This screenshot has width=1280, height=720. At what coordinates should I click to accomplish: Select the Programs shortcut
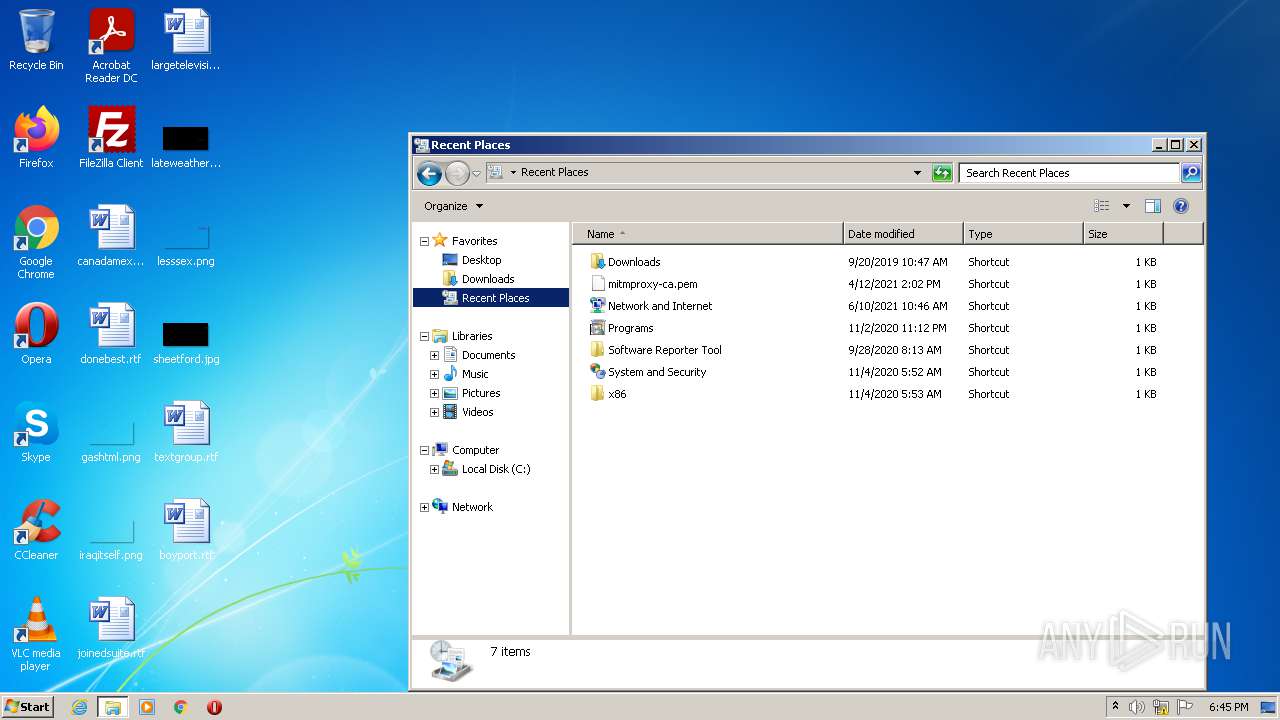click(x=630, y=328)
